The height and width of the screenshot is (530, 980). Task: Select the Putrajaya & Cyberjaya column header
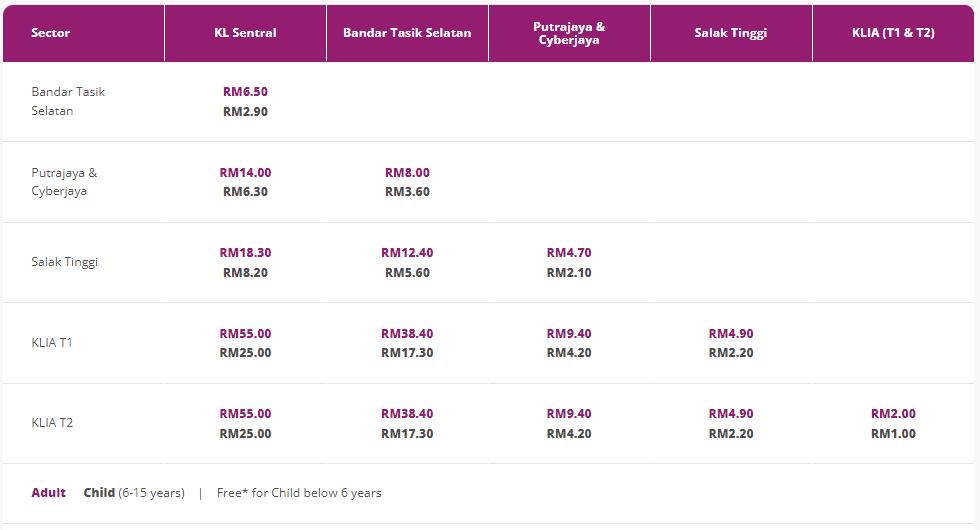(x=569, y=33)
